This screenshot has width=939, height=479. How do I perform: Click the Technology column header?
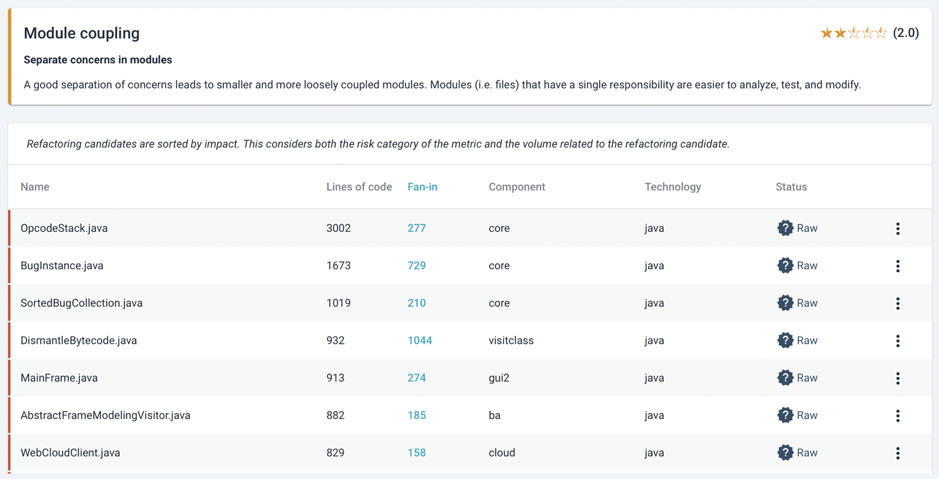[x=673, y=187]
